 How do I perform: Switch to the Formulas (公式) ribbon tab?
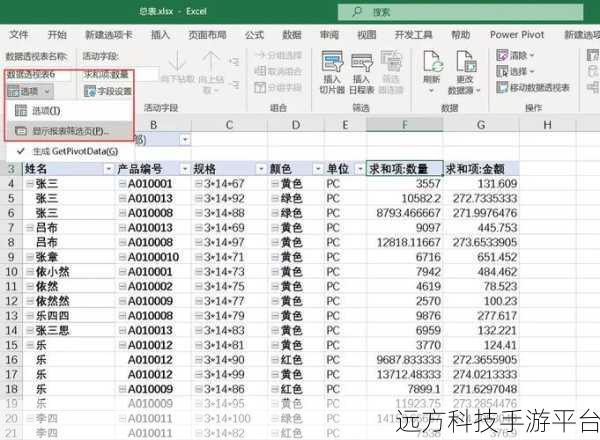[x=254, y=35]
